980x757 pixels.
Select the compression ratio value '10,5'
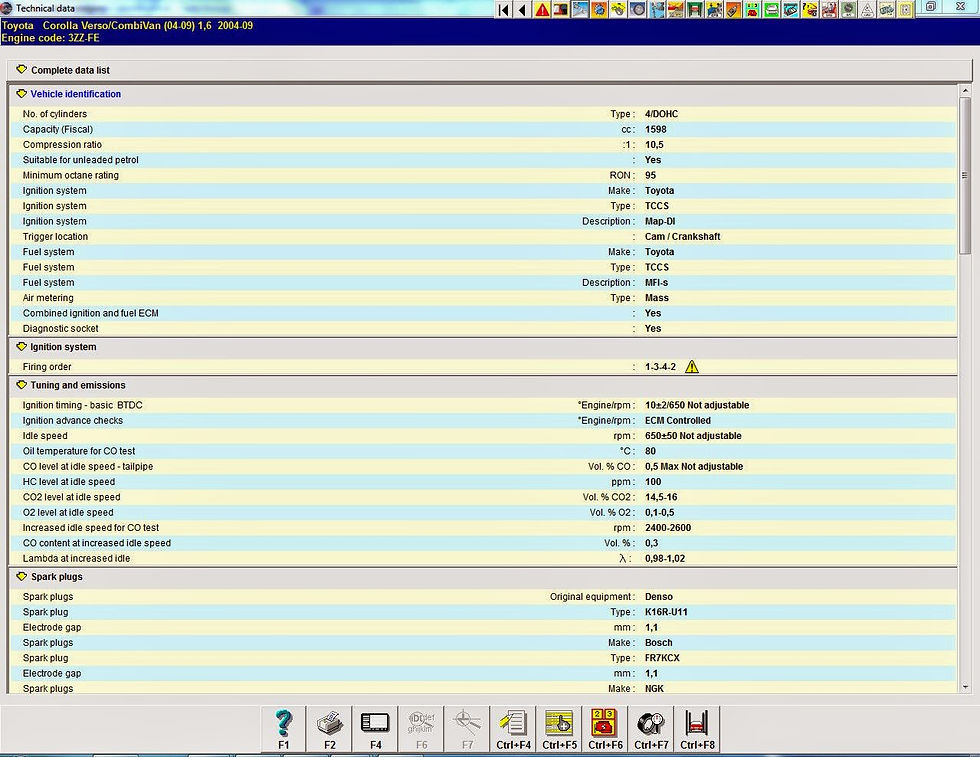[x=654, y=144]
